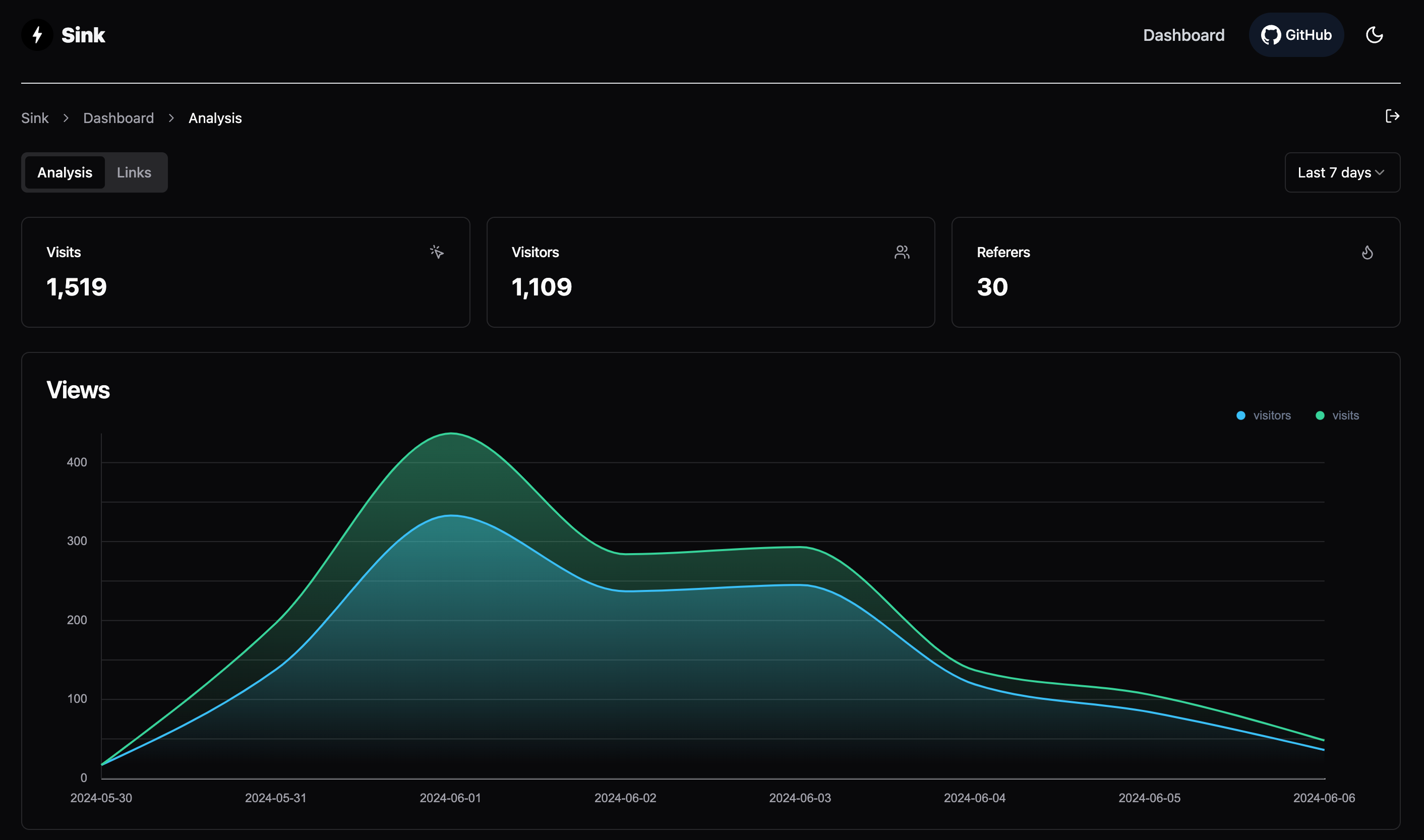Click the 300 y-axis label
Image resolution: width=1424 pixels, height=840 pixels.
pyautogui.click(x=77, y=541)
